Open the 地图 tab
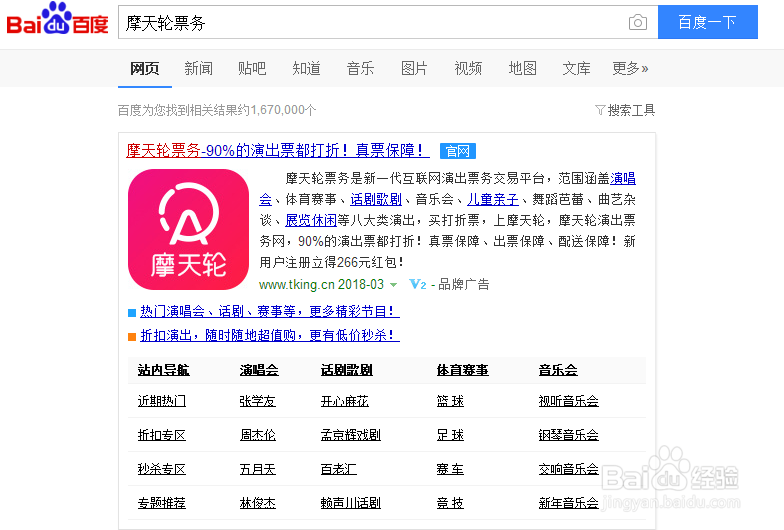The height and width of the screenshot is (530, 784). coord(522,68)
